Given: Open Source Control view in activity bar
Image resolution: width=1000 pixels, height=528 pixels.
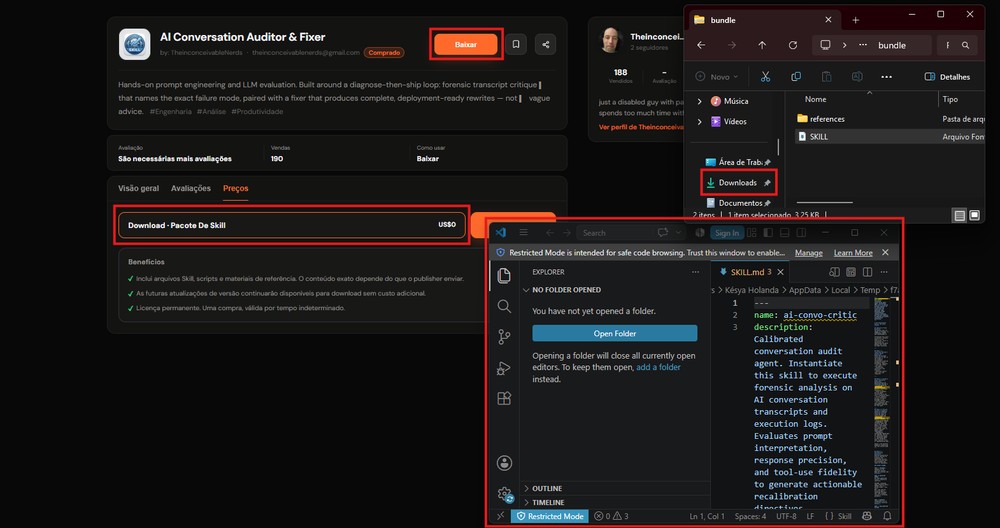Looking at the screenshot, I should click(504, 337).
